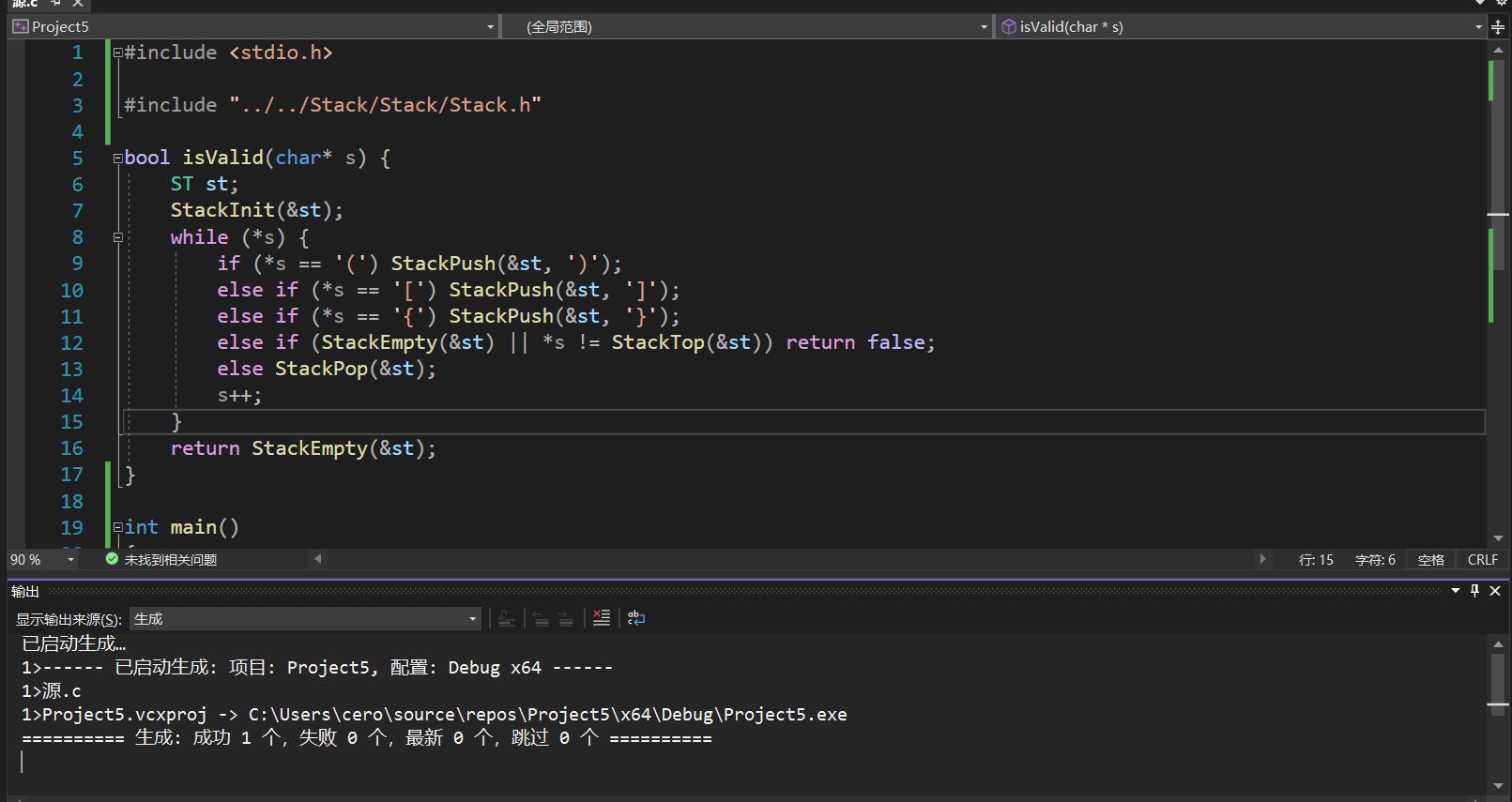The width and height of the screenshot is (1512, 802).
Task: Click the 's++;' statement on line 14
Action: (239, 396)
